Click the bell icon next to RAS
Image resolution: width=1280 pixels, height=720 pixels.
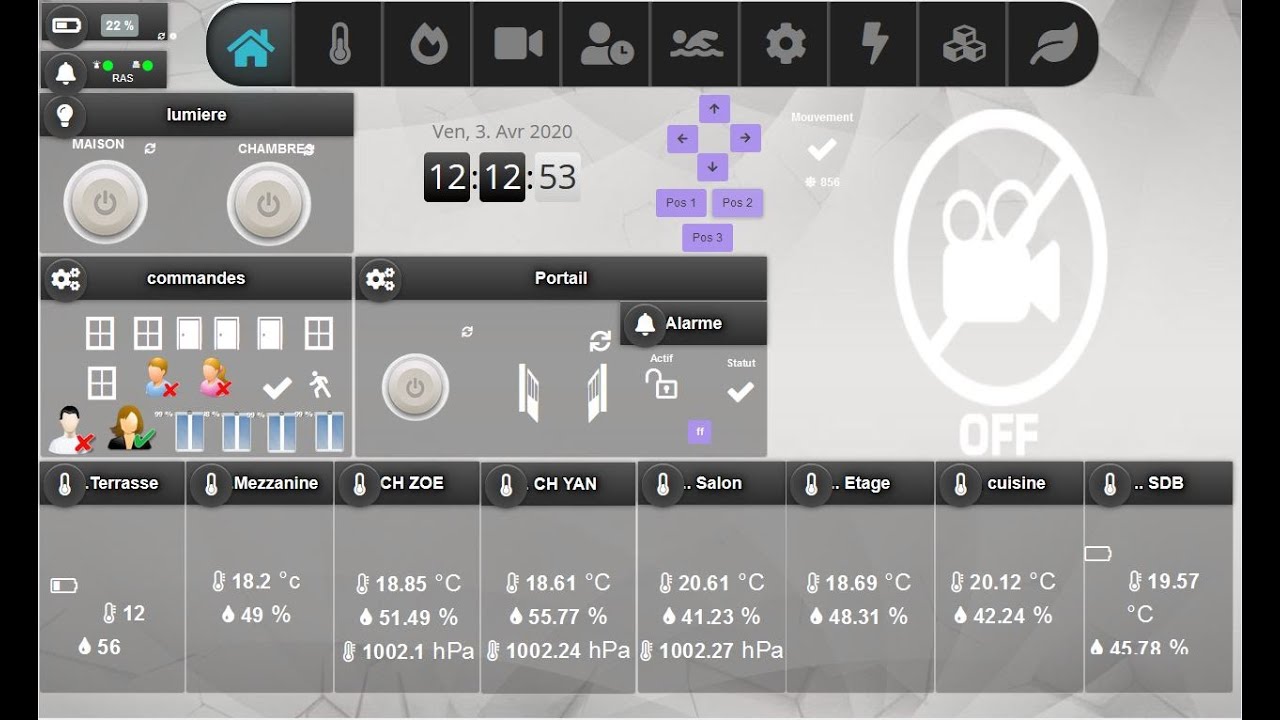pos(66,72)
